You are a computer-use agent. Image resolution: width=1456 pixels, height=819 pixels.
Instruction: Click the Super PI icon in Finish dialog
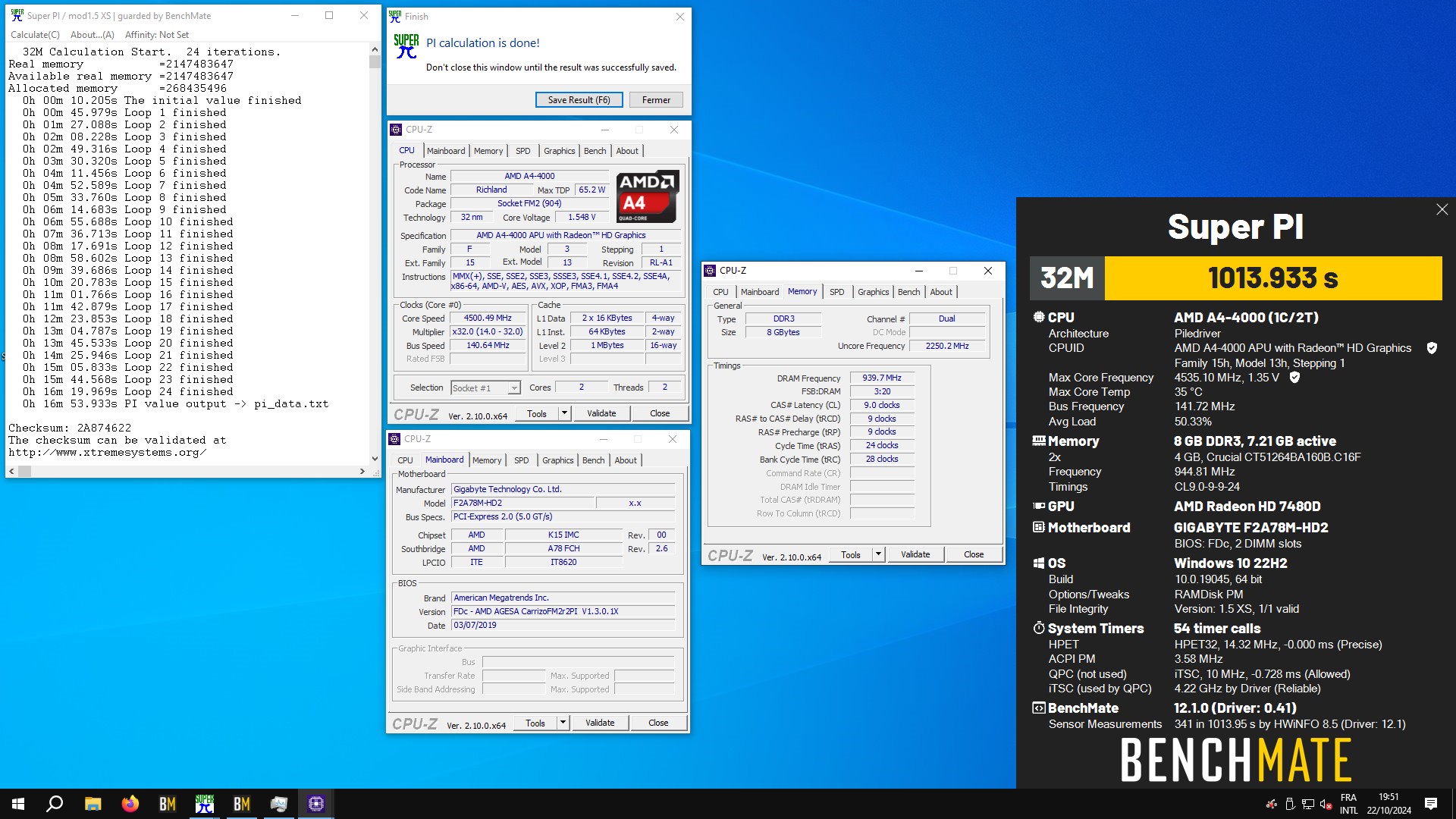[x=406, y=45]
